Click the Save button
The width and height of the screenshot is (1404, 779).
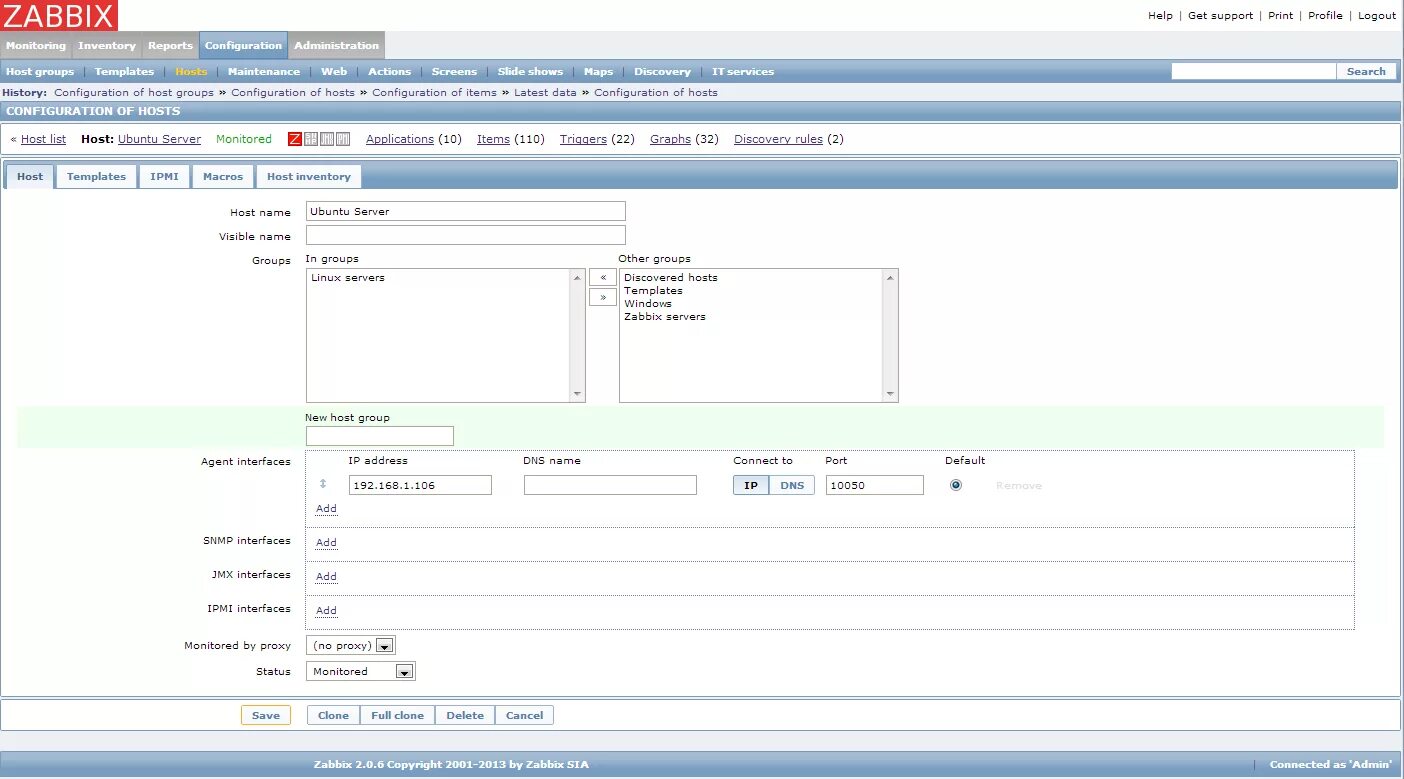coord(266,715)
